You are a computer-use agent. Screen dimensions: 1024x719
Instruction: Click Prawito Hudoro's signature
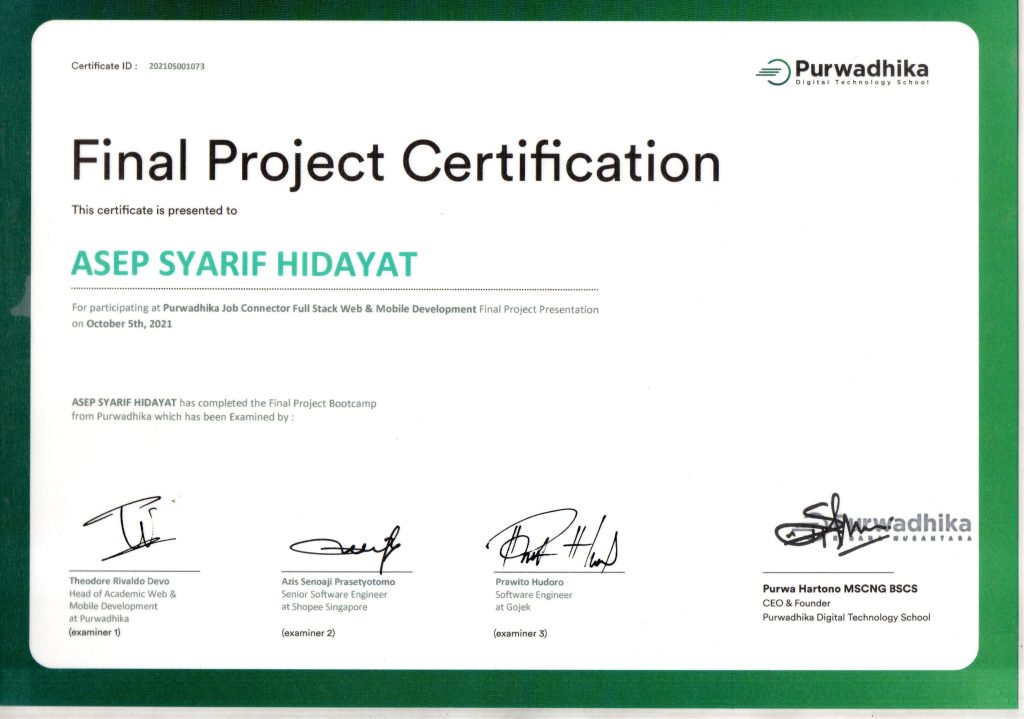(552, 543)
